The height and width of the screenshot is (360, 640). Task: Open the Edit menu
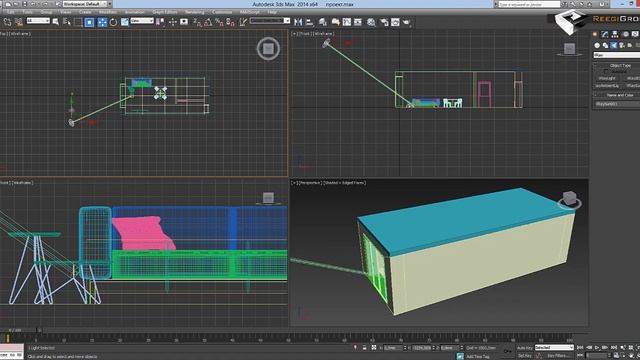10,12
